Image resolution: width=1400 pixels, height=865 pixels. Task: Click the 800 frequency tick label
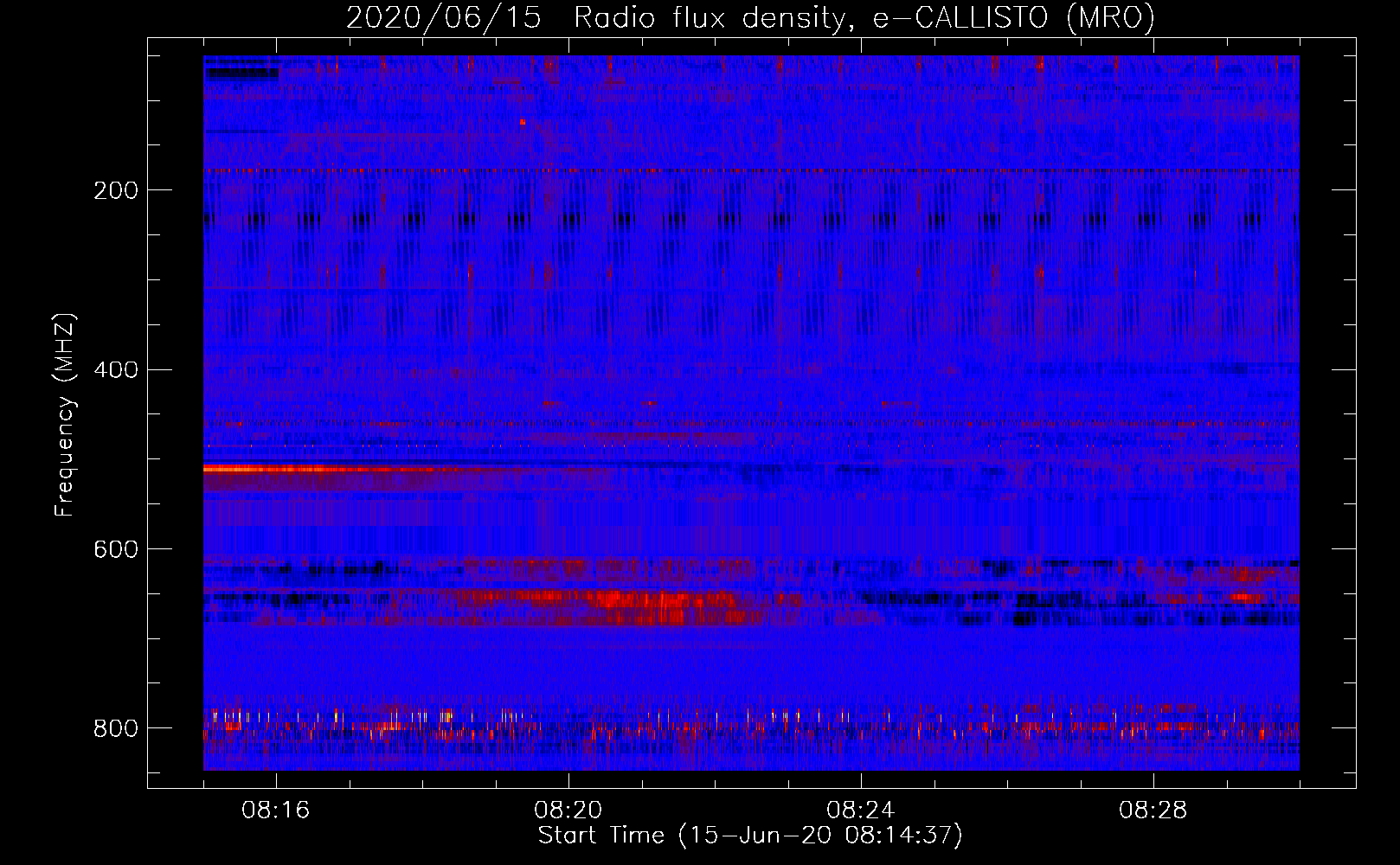[115, 728]
